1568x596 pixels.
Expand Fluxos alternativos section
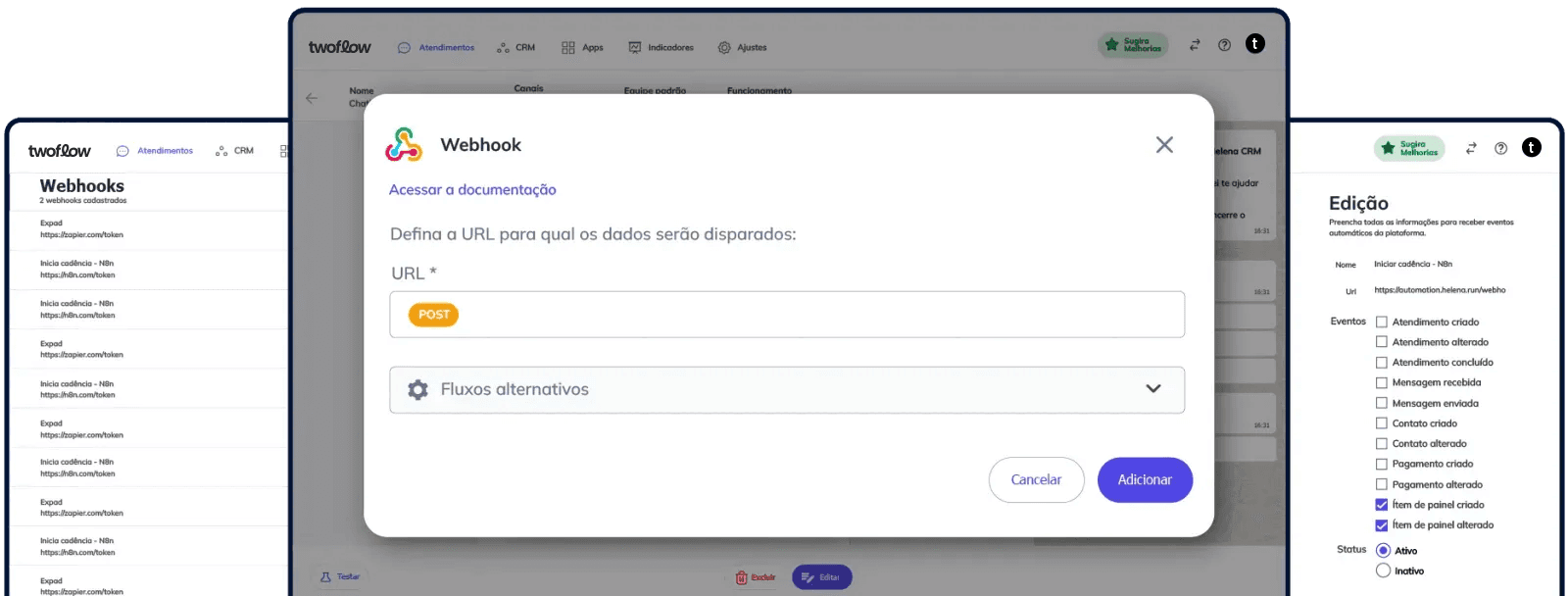pos(787,390)
